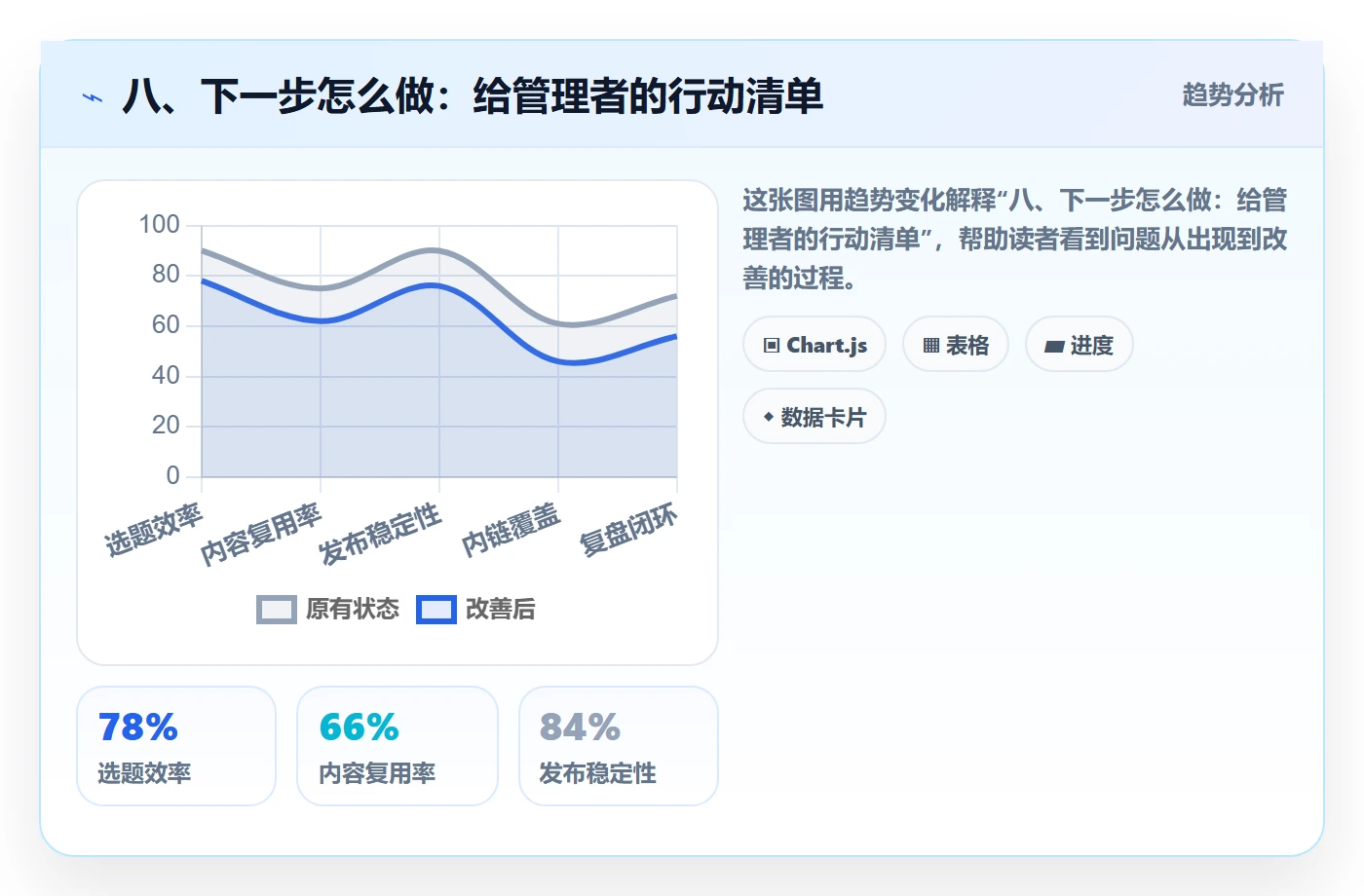This screenshot has height=896, width=1364.
Task: Click the grid icon beside 表格
Action: point(931,346)
